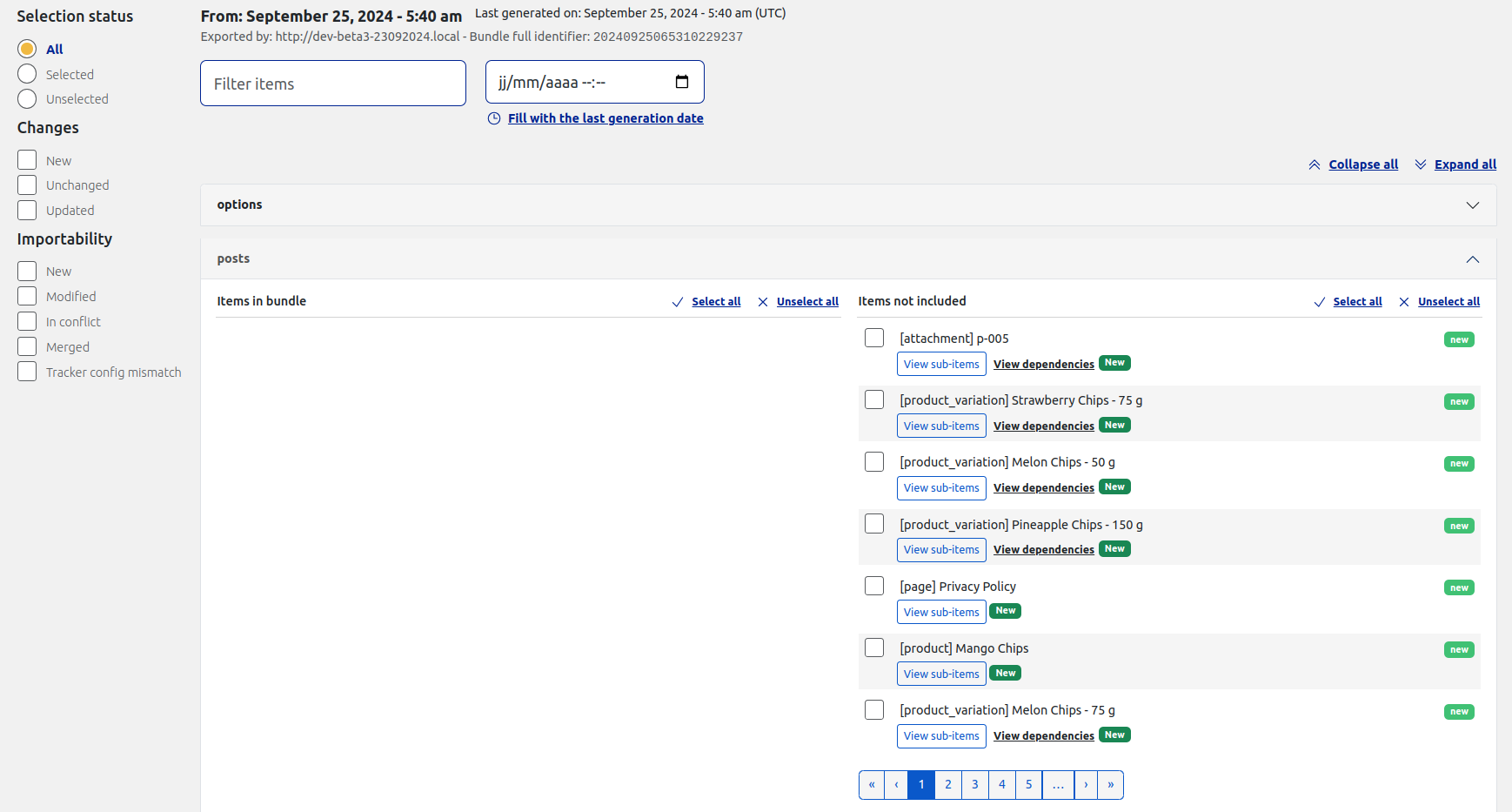The height and width of the screenshot is (812, 1512).
Task: Go to pagination page 5
Action: 1028,784
